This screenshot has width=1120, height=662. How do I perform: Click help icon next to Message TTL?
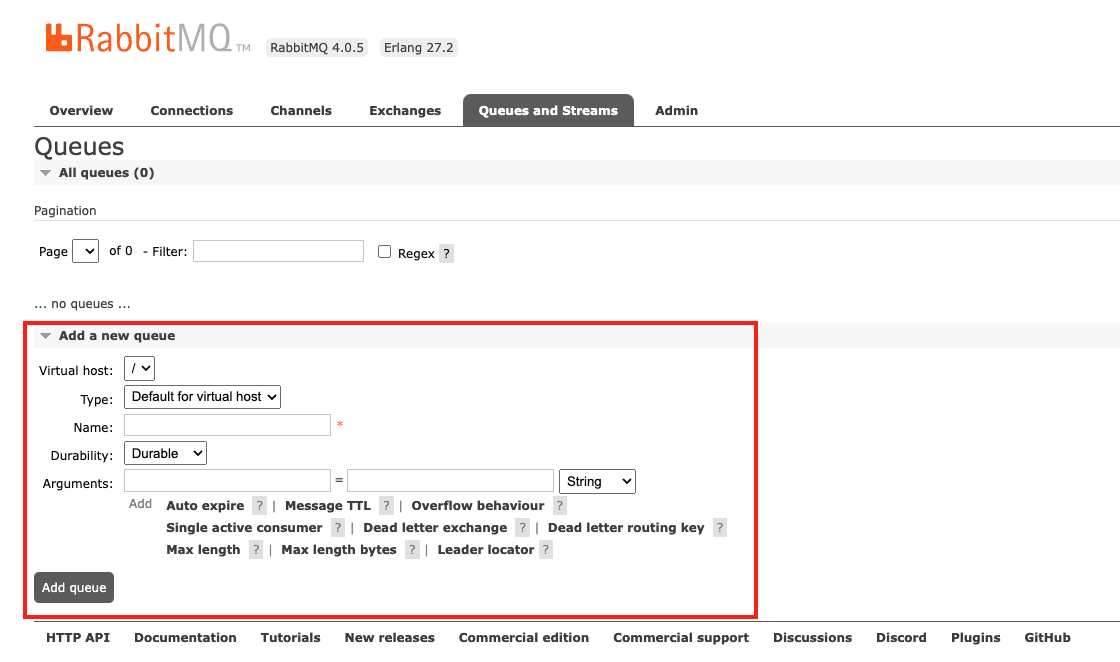386,506
